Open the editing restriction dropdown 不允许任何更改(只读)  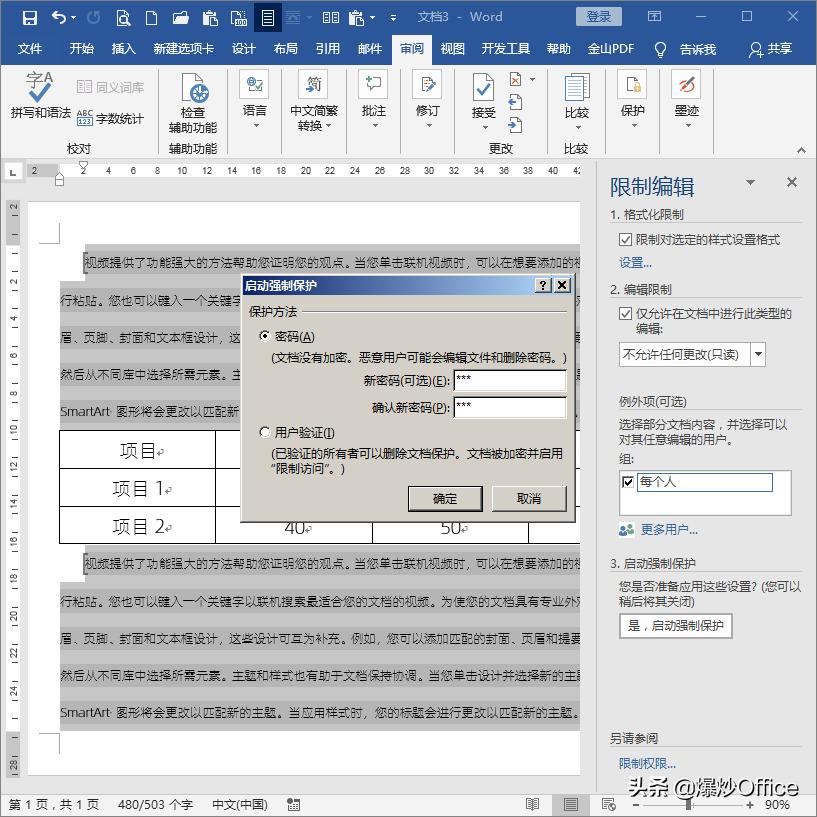click(760, 354)
